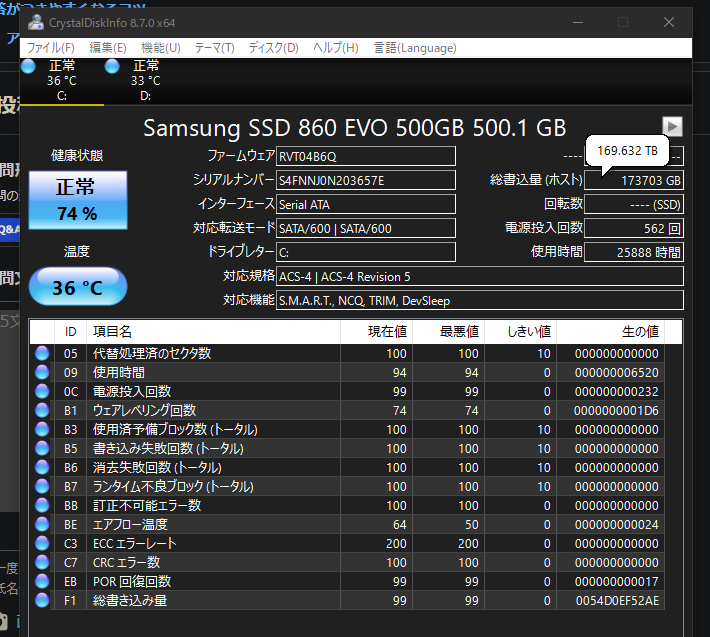Click total host writes value 173703 GB
The height and width of the screenshot is (637, 710).
pos(634,180)
